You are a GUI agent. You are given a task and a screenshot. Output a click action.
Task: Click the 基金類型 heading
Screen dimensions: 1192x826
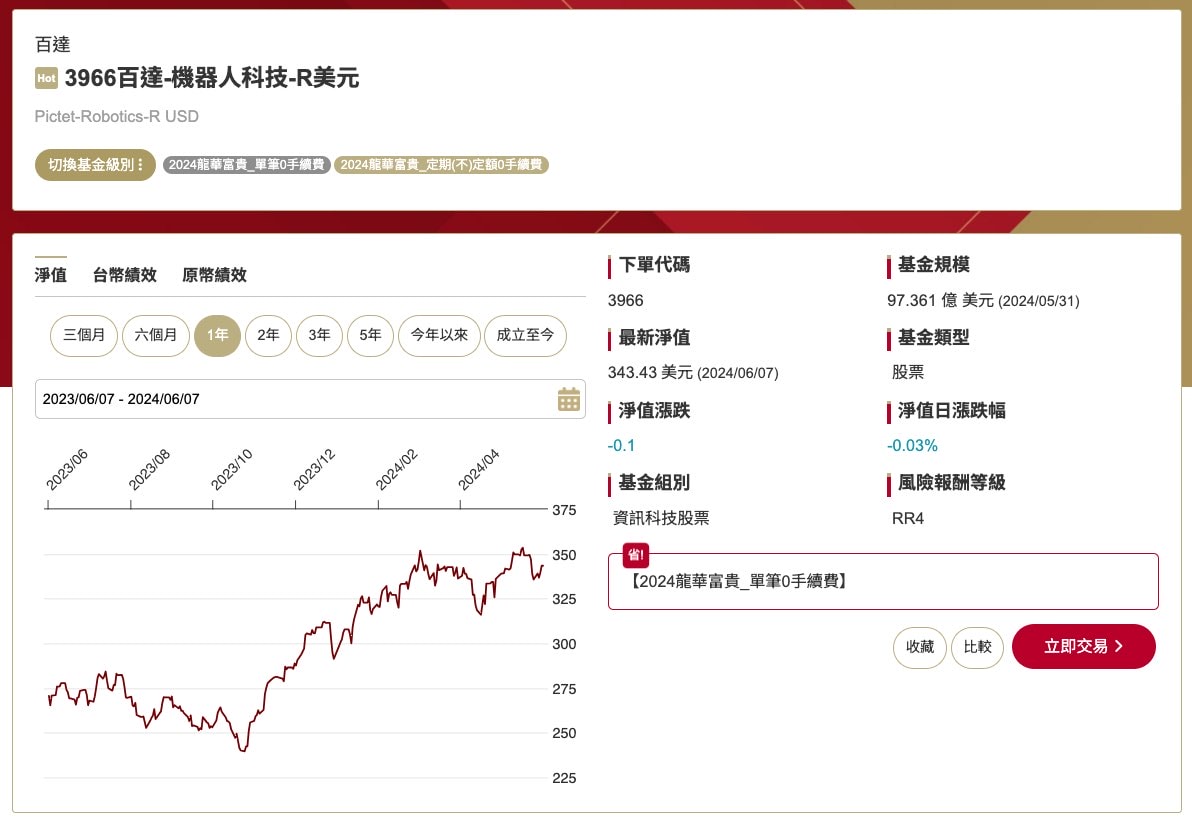[934, 337]
